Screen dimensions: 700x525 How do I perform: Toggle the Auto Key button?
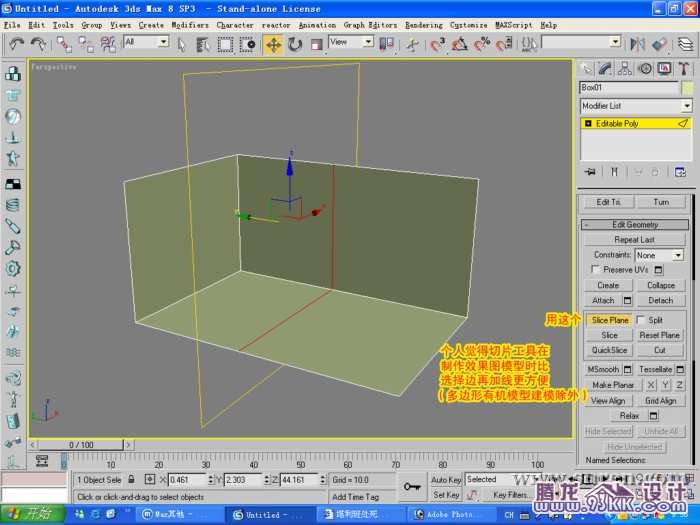point(446,480)
